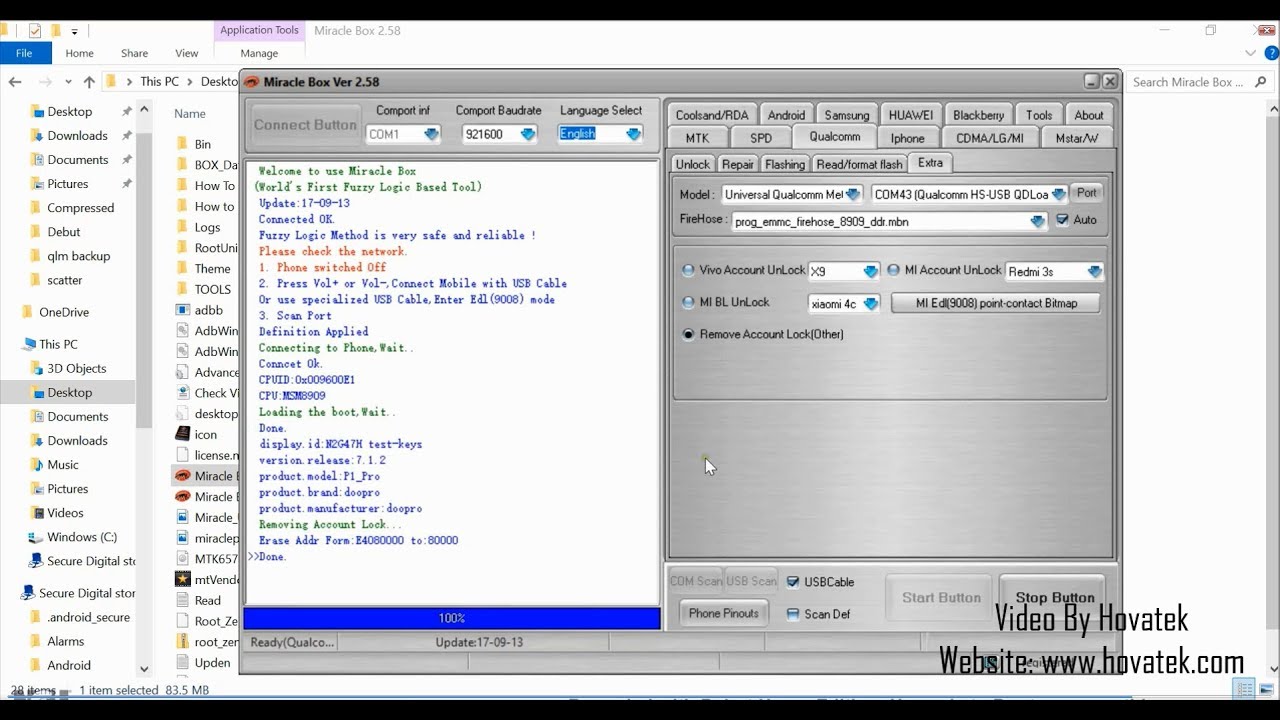Open the Model Universal Qualcomm dropdown
This screenshot has width=1280, height=720.
click(853, 195)
